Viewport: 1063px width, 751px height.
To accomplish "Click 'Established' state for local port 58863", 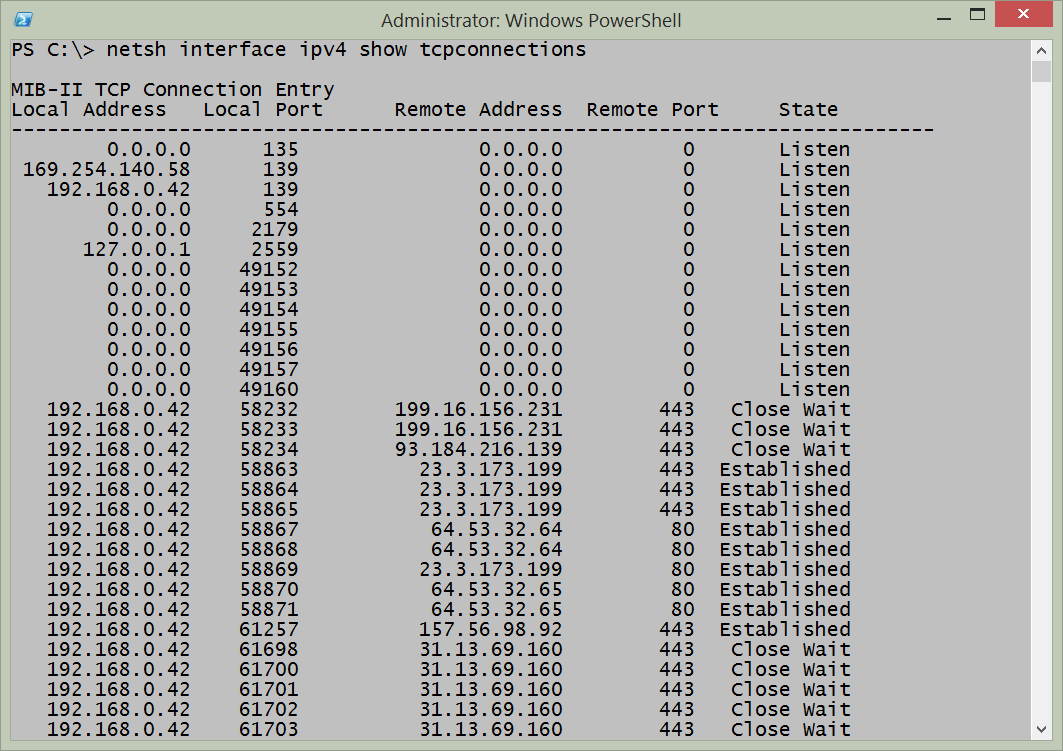I will tap(784, 470).
